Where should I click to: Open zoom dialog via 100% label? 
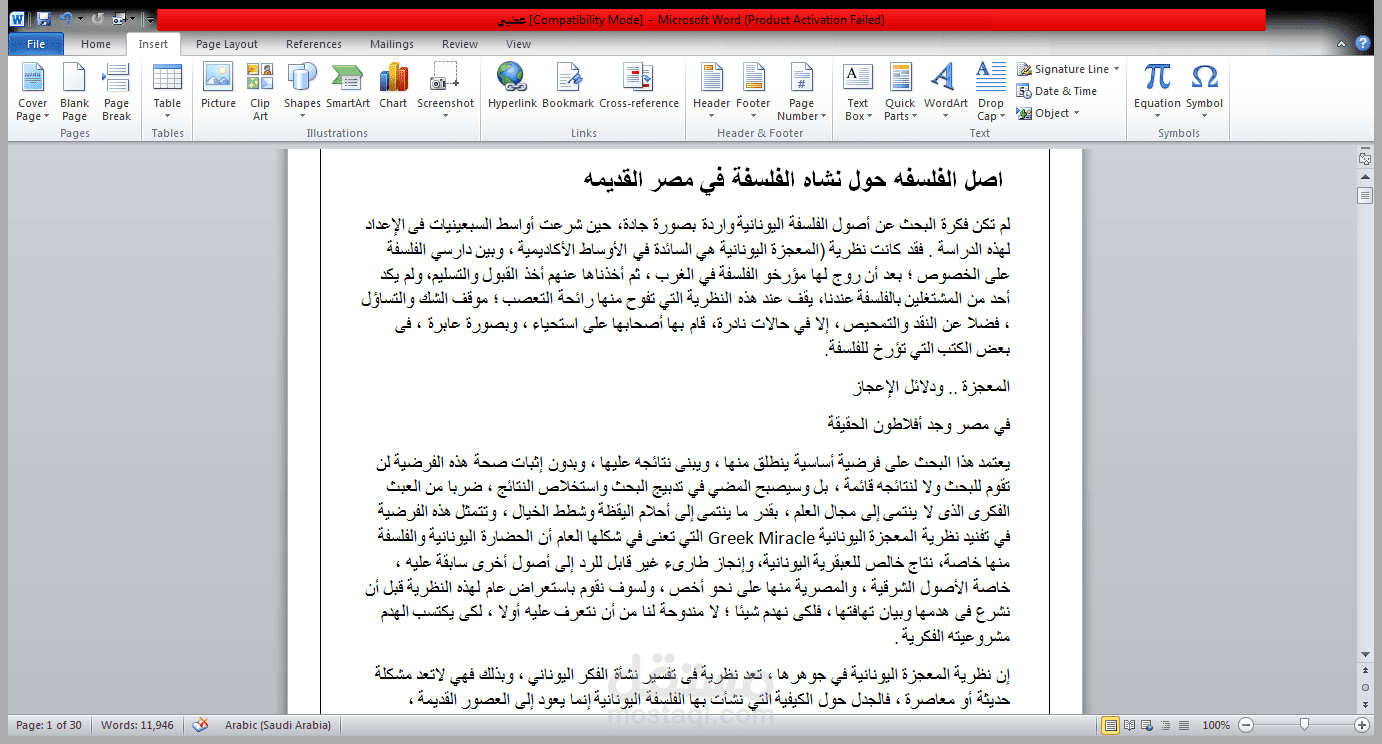[x=1216, y=725]
